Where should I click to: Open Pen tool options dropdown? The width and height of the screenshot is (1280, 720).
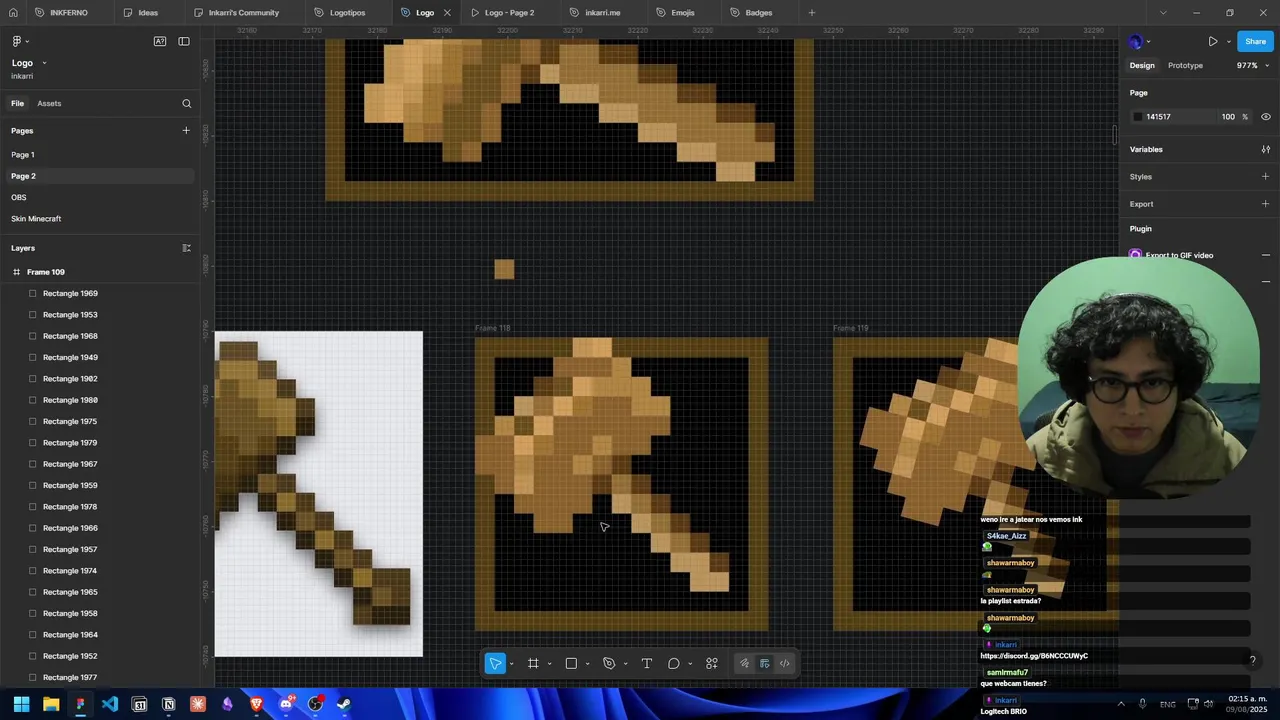click(625, 664)
